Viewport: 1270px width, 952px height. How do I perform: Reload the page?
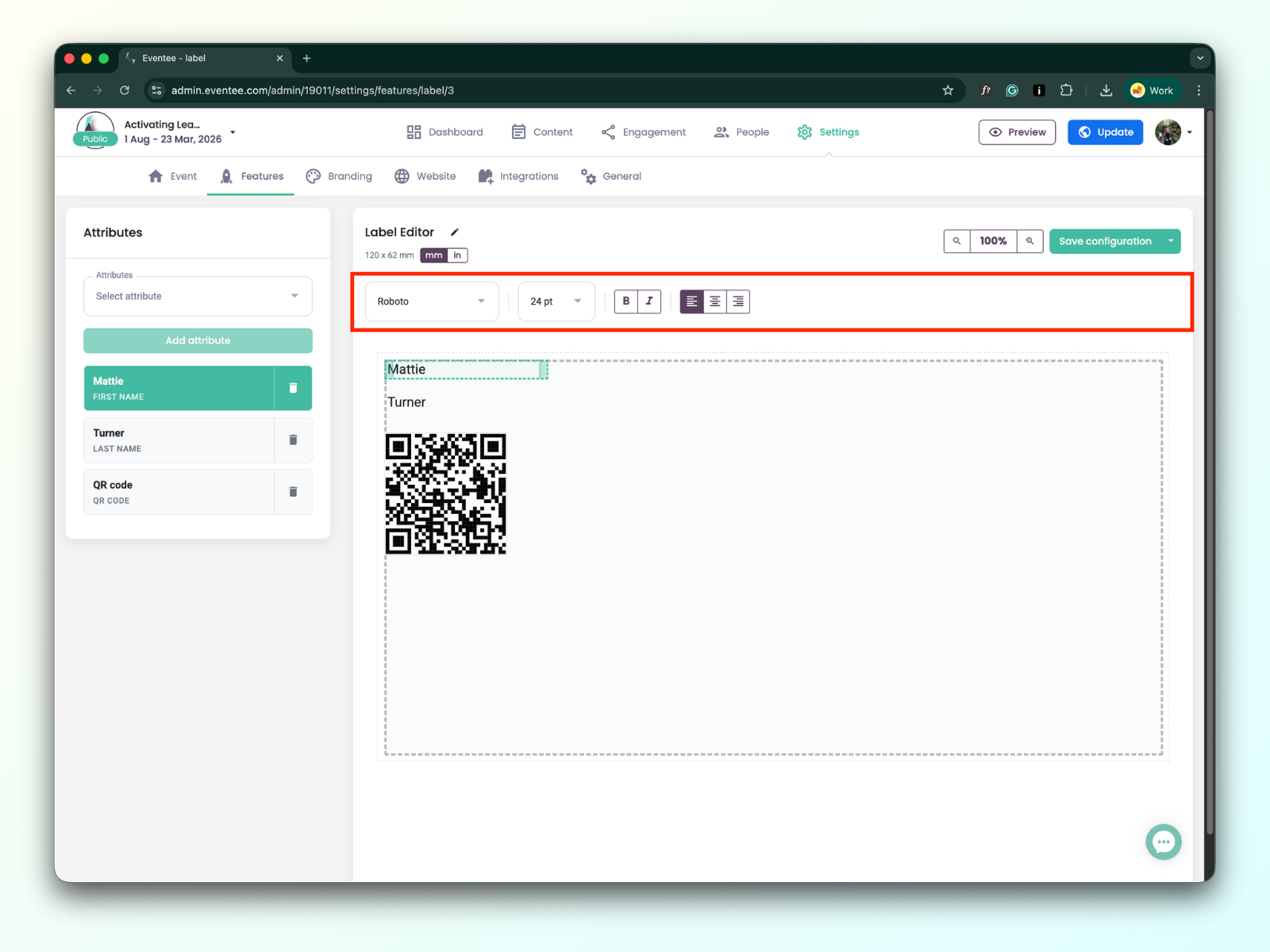tap(125, 90)
